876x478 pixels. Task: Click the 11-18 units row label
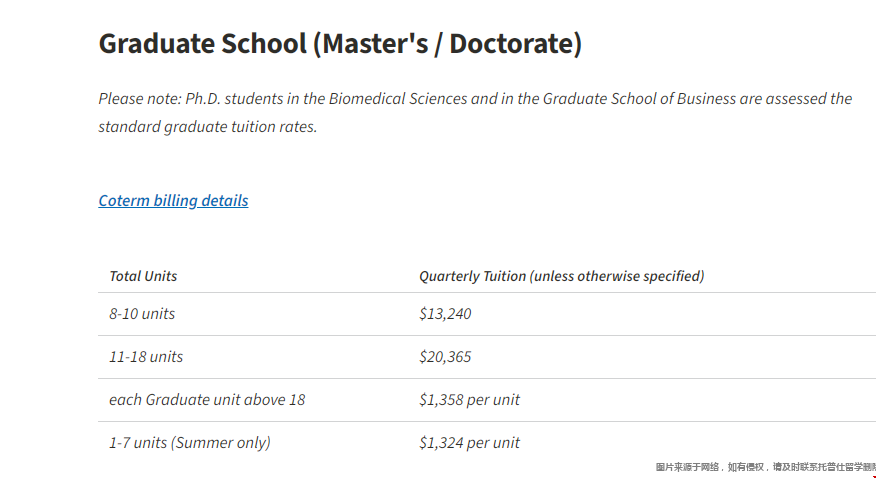146,356
